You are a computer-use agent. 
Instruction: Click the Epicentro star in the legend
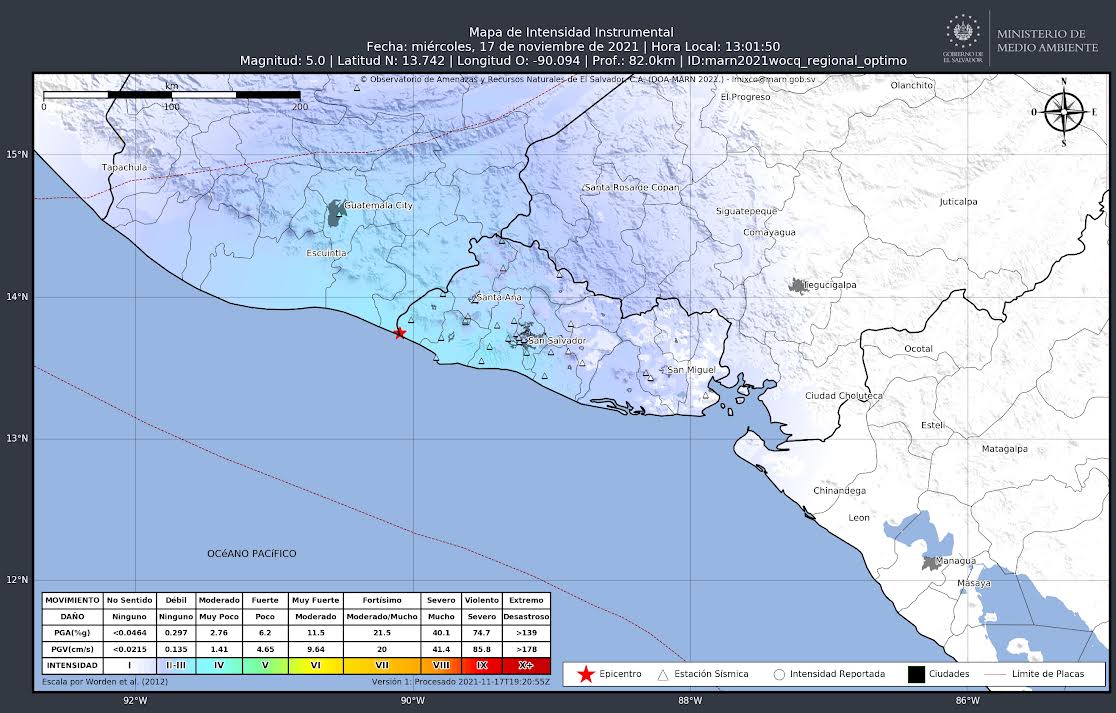coord(586,674)
